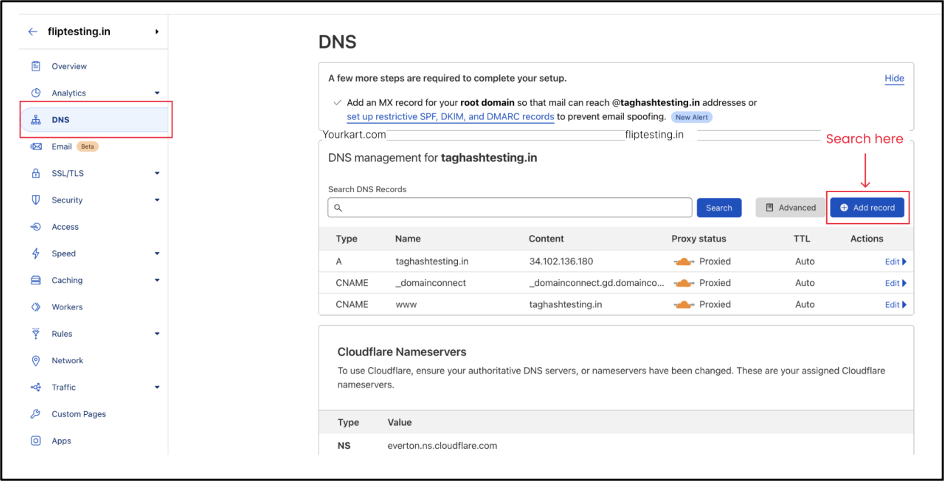Screen dimensions: 945x481
Task: Click the Email envelope icon
Action: 36,146
